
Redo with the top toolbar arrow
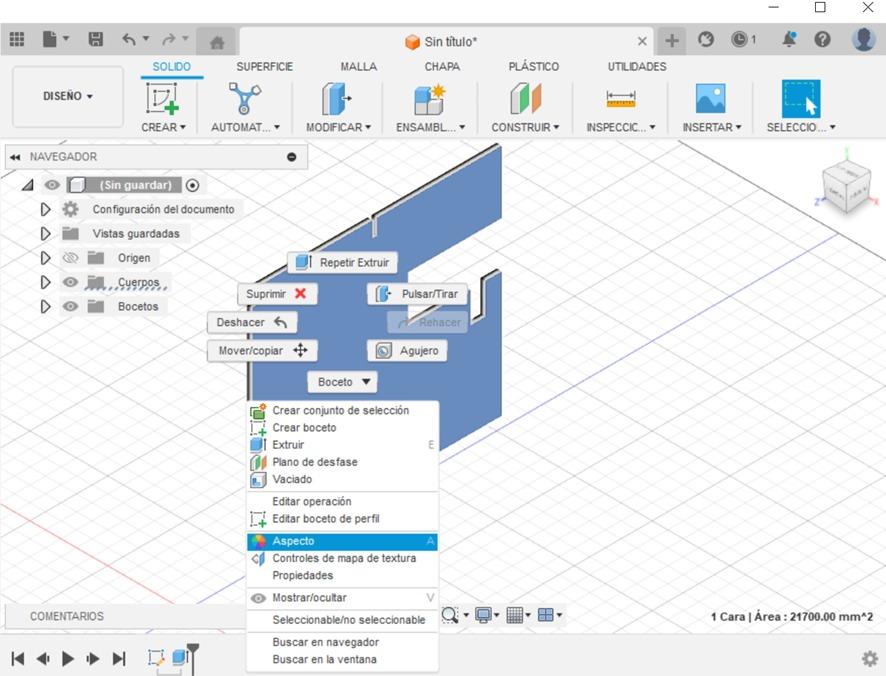[x=168, y=39]
